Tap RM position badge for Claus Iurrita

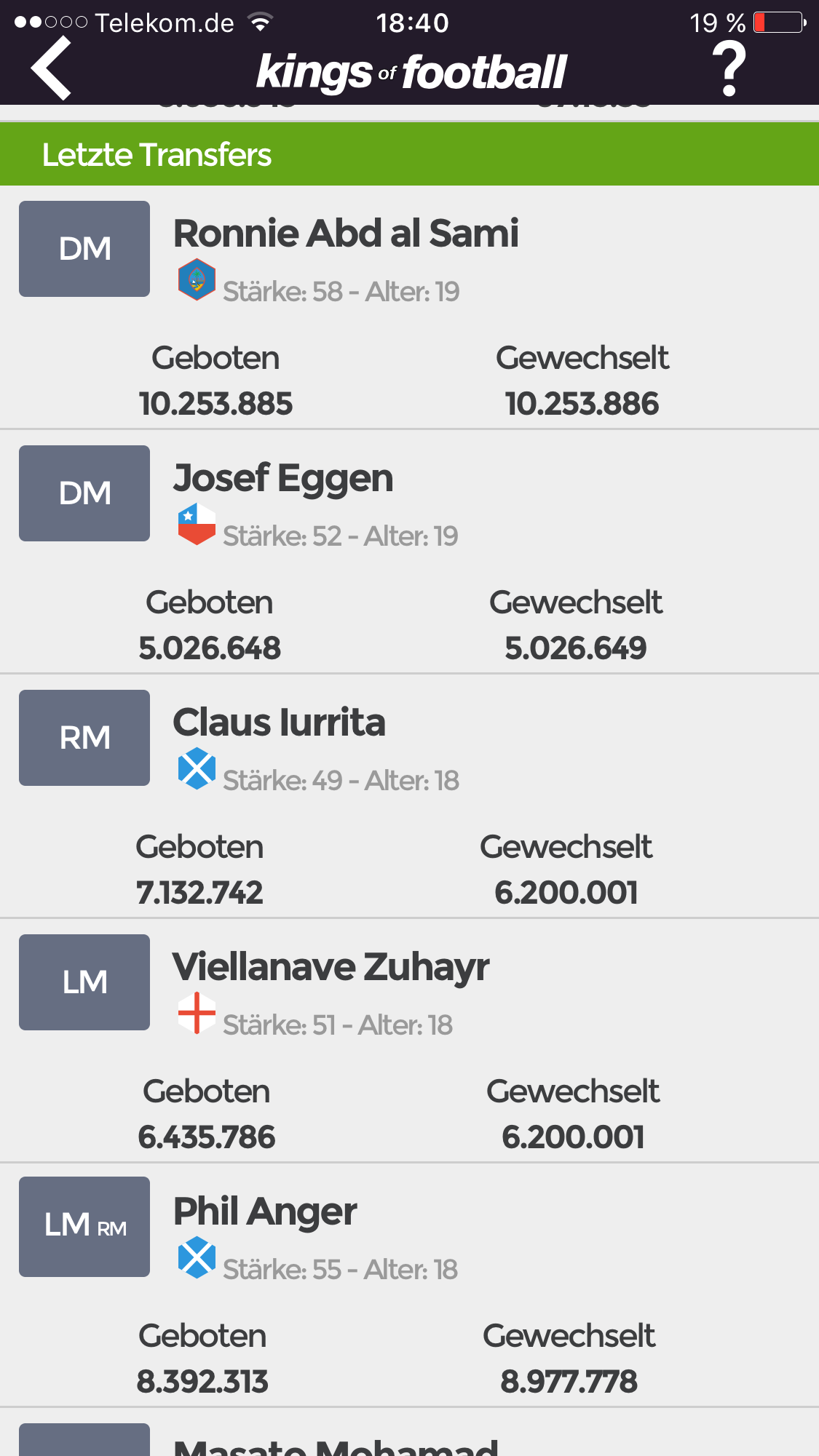pos(84,738)
